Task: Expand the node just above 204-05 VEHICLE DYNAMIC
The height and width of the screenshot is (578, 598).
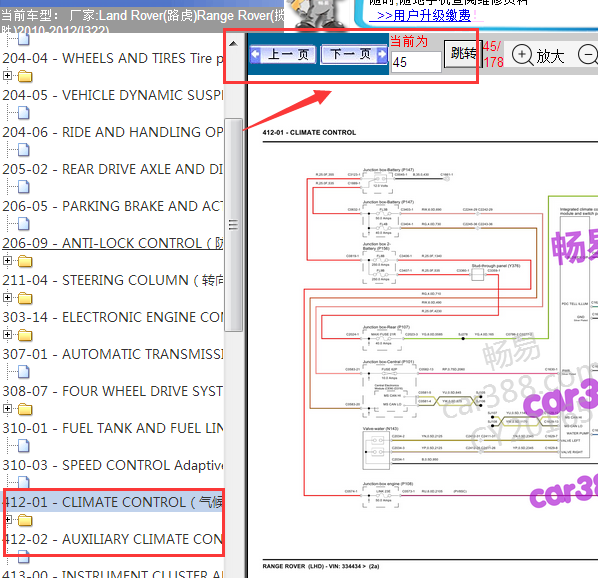Action: point(7,75)
